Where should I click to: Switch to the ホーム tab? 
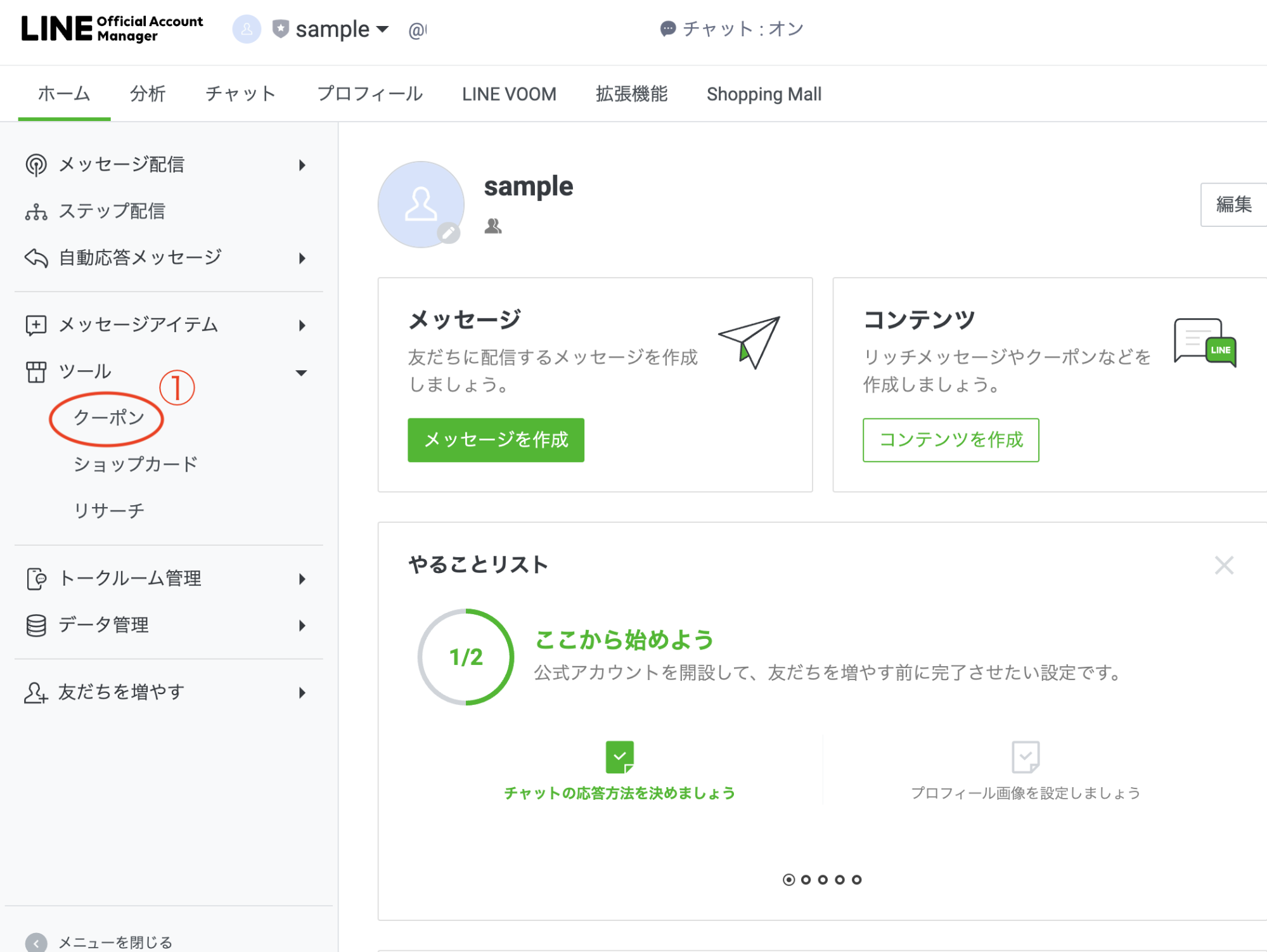(64, 94)
